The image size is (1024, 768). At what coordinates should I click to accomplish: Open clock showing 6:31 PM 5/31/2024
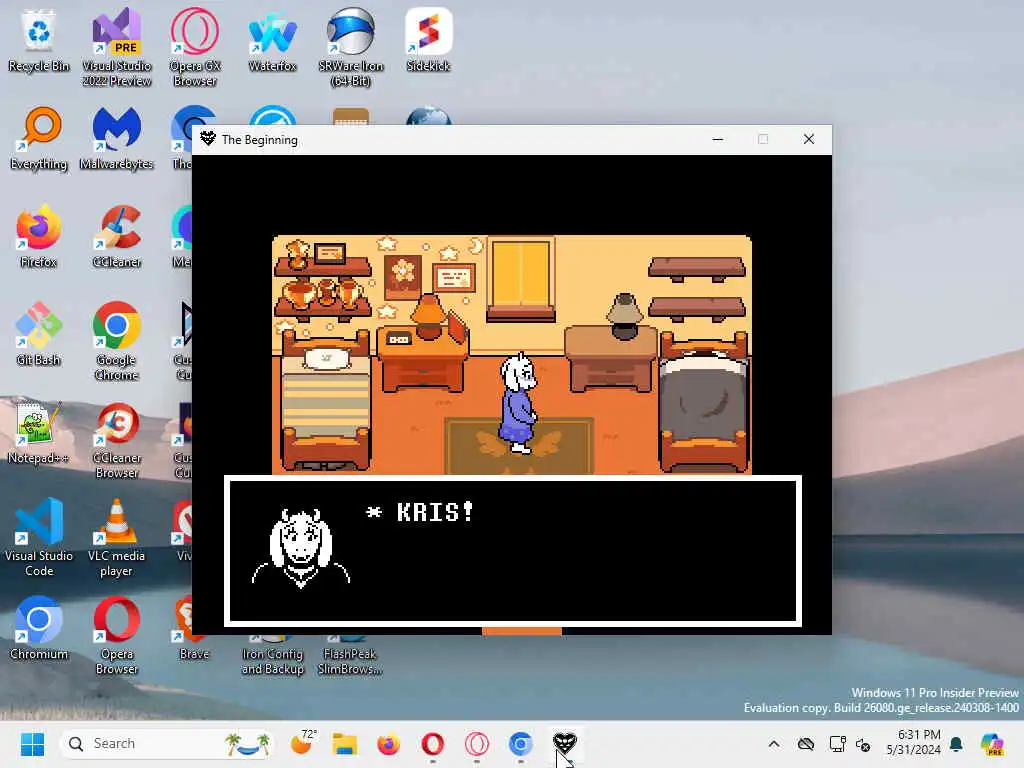point(914,743)
